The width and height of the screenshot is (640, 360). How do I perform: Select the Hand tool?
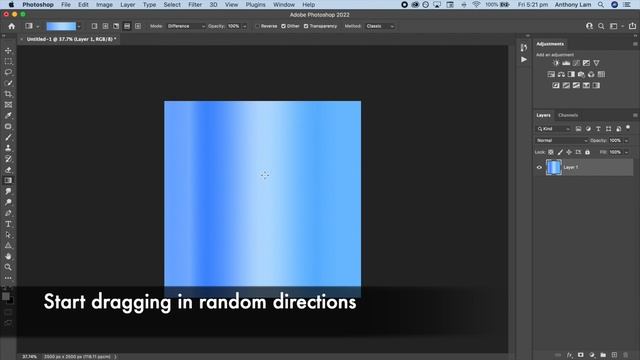tap(8, 256)
